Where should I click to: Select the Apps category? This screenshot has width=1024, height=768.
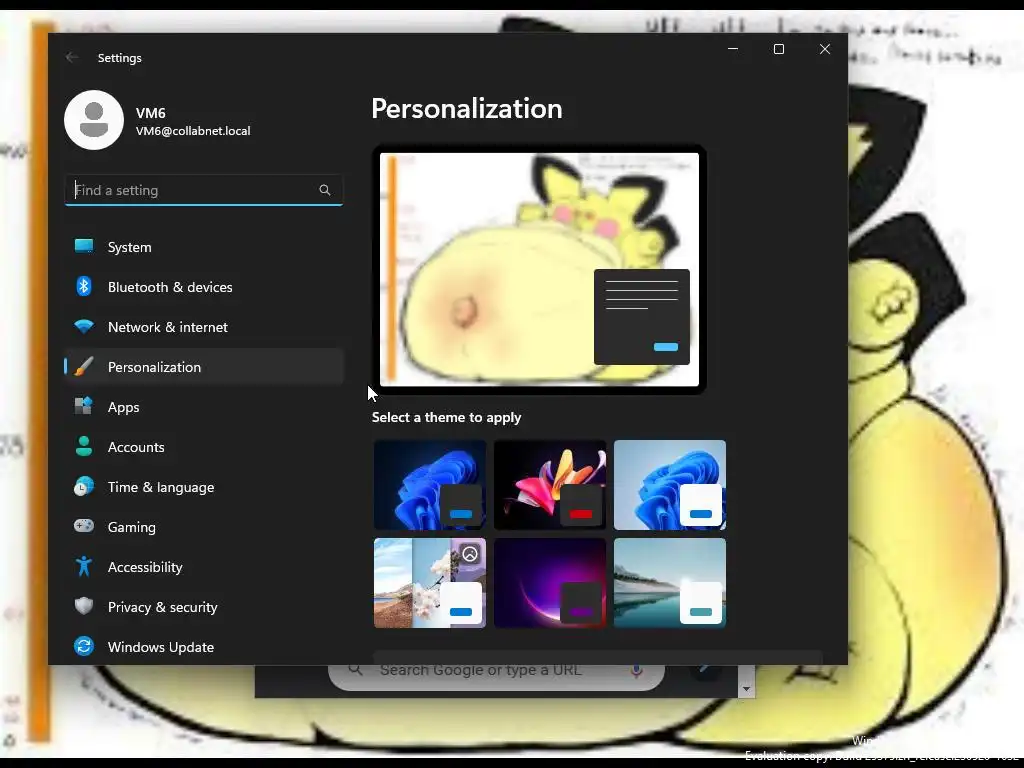click(204, 407)
